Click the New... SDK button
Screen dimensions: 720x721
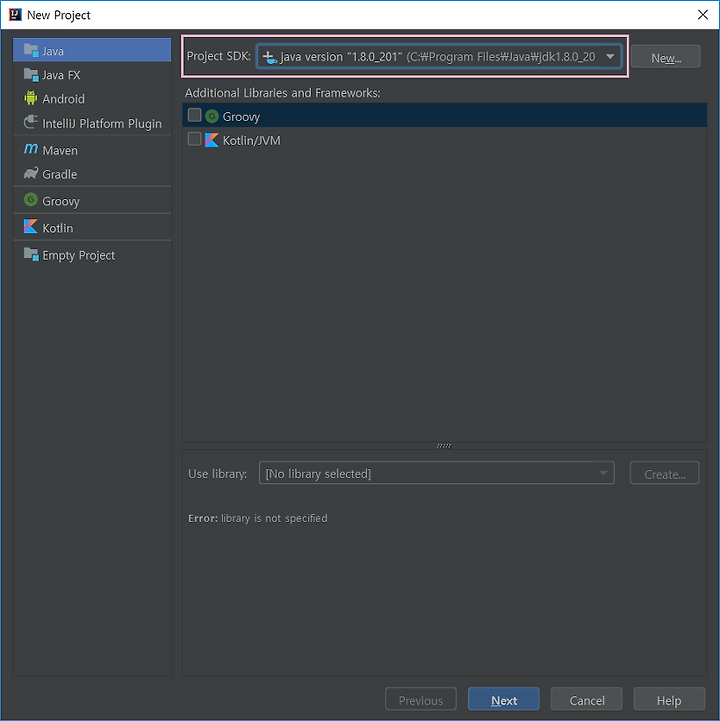(666, 57)
